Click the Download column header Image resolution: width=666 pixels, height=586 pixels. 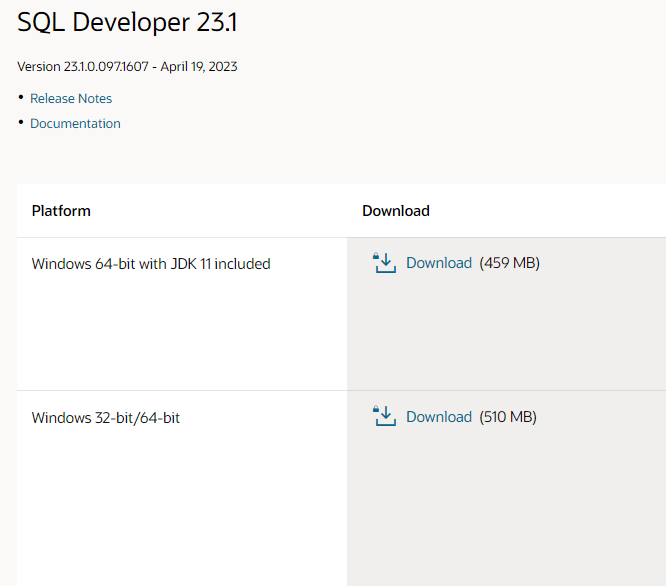(x=396, y=211)
